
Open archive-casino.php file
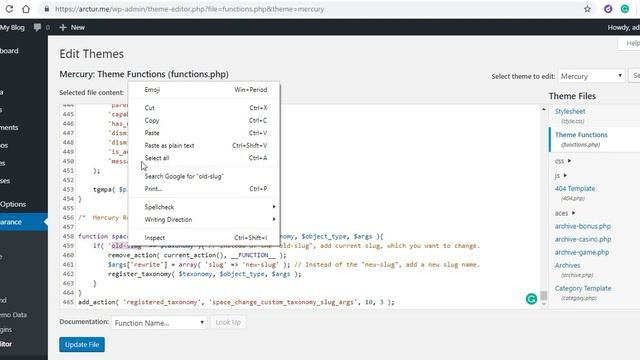click(583, 239)
